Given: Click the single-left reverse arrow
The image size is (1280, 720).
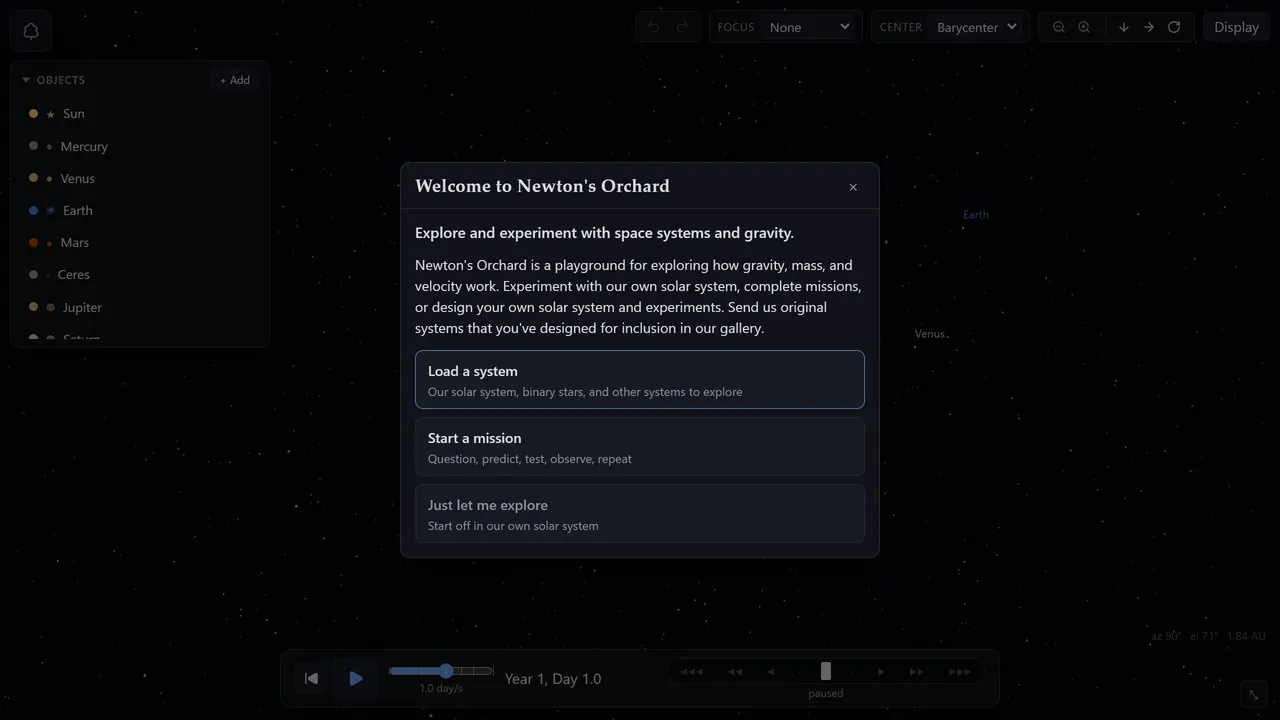Looking at the screenshot, I should [x=771, y=672].
